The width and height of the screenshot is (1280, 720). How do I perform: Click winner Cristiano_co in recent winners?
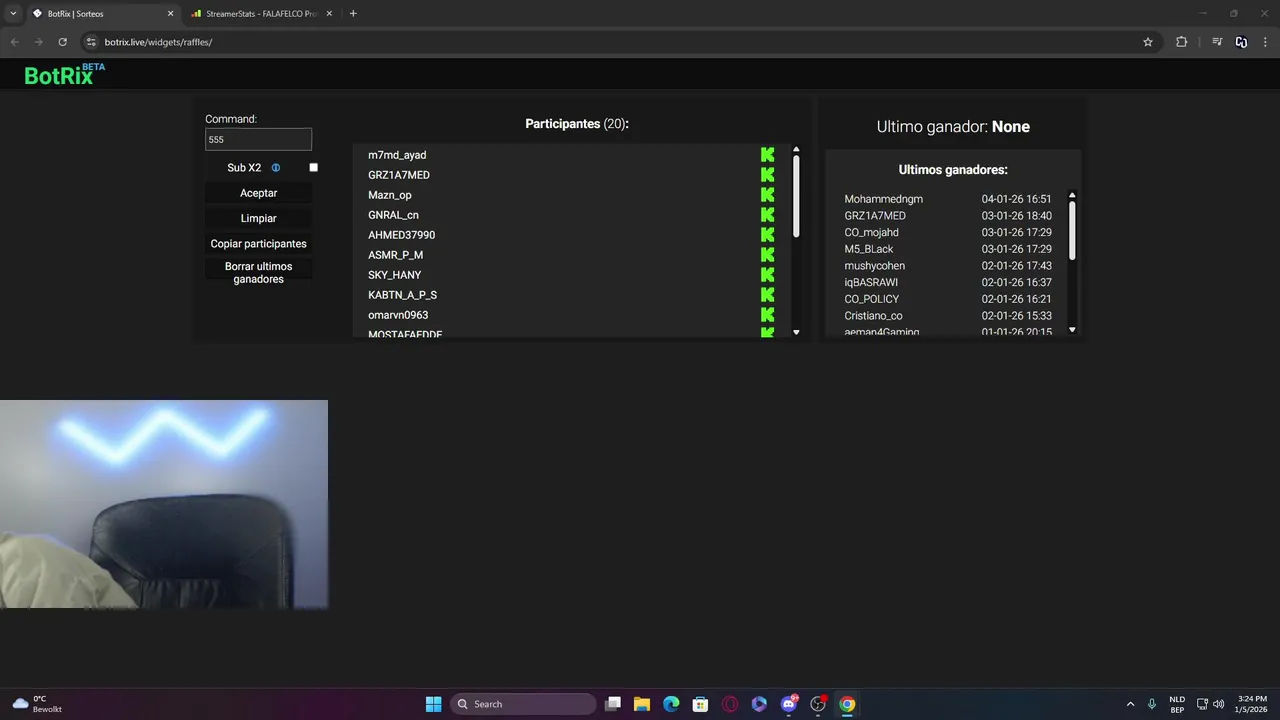873,316
